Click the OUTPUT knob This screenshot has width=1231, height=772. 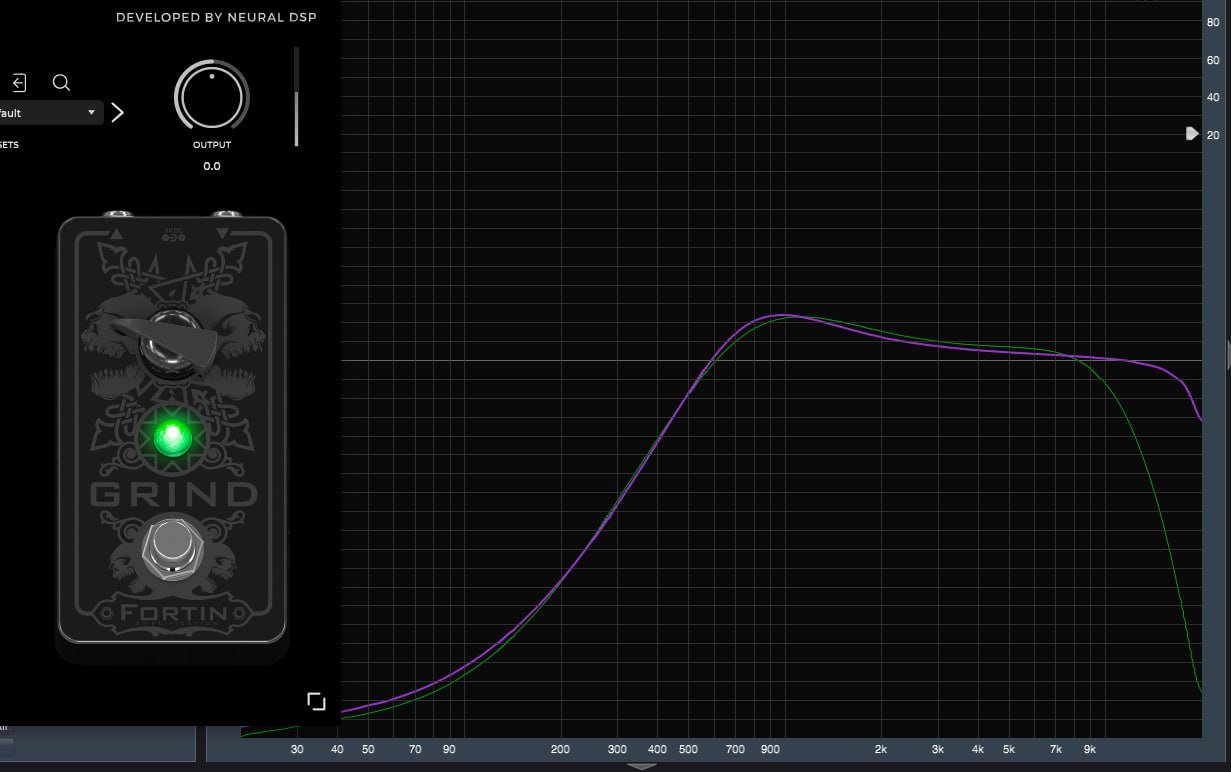[x=212, y=97]
